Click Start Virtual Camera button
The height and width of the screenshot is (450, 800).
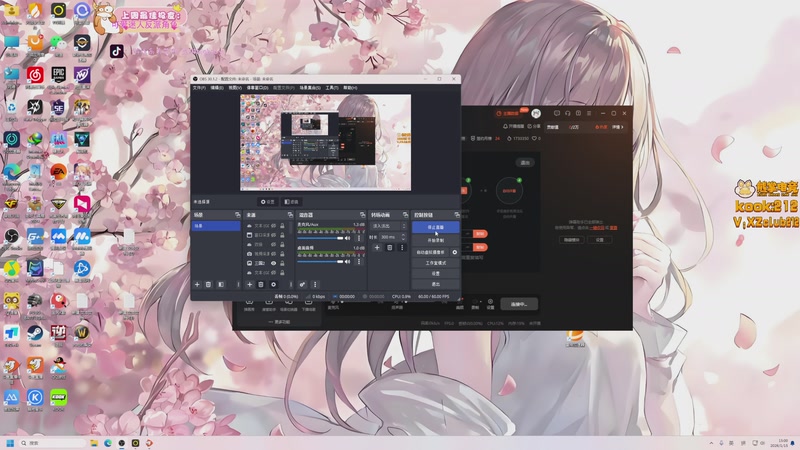(x=430, y=252)
